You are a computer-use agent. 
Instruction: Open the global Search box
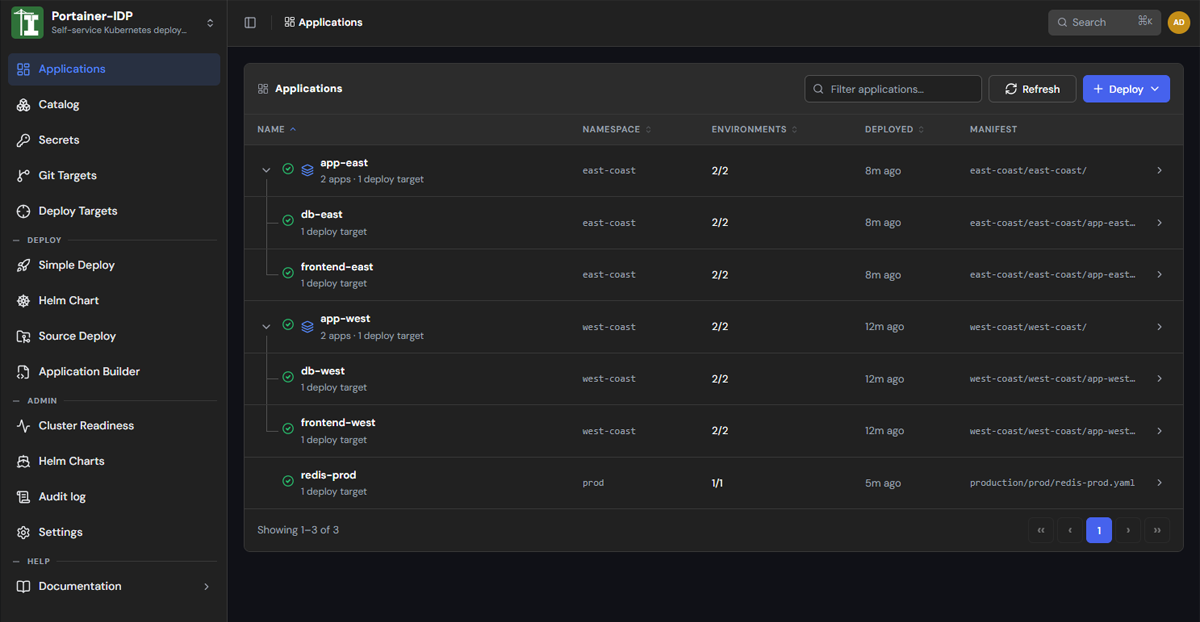pyautogui.click(x=1104, y=22)
